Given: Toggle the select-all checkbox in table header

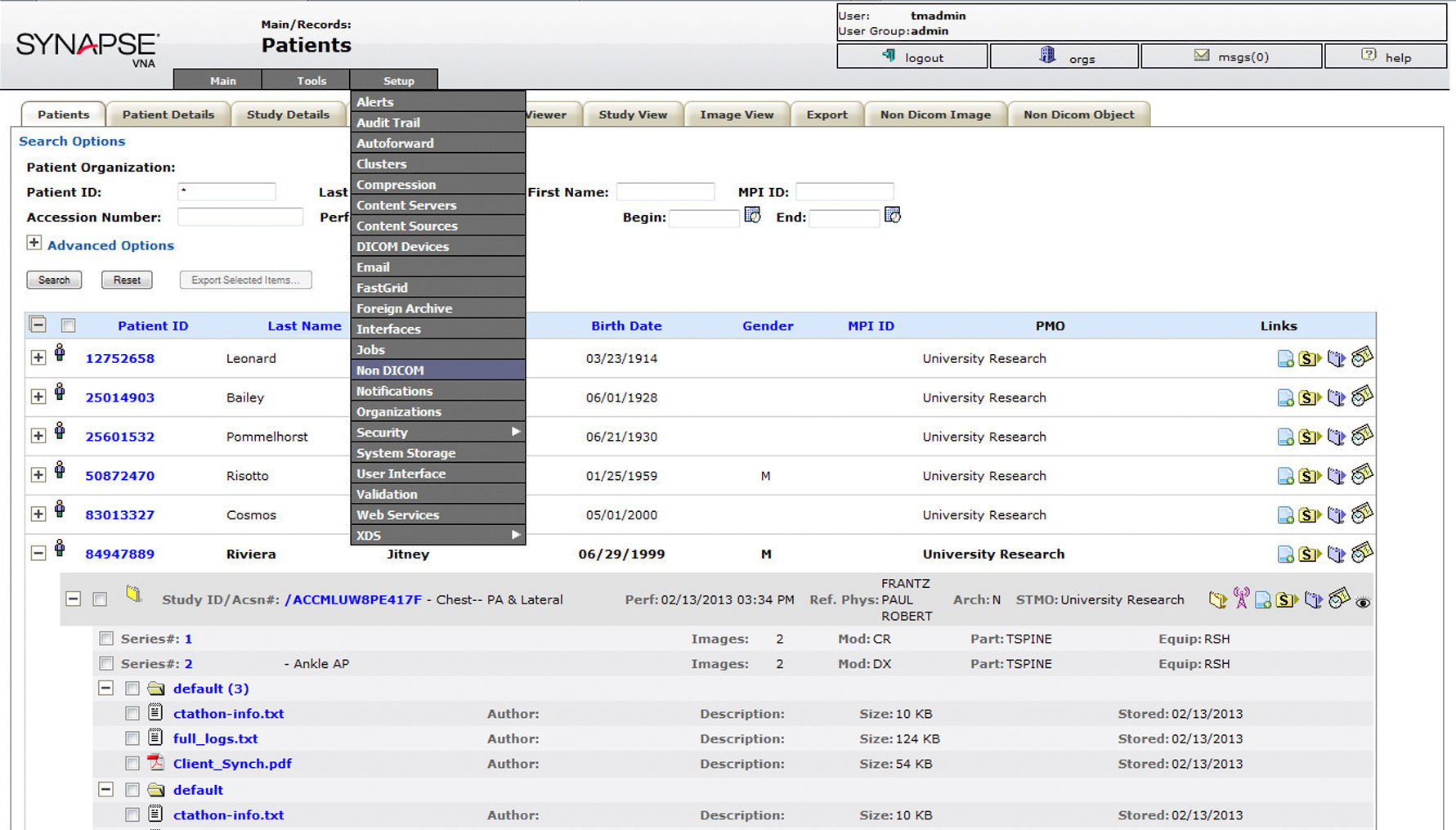Looking at the screenshot, I should [69, 325].
